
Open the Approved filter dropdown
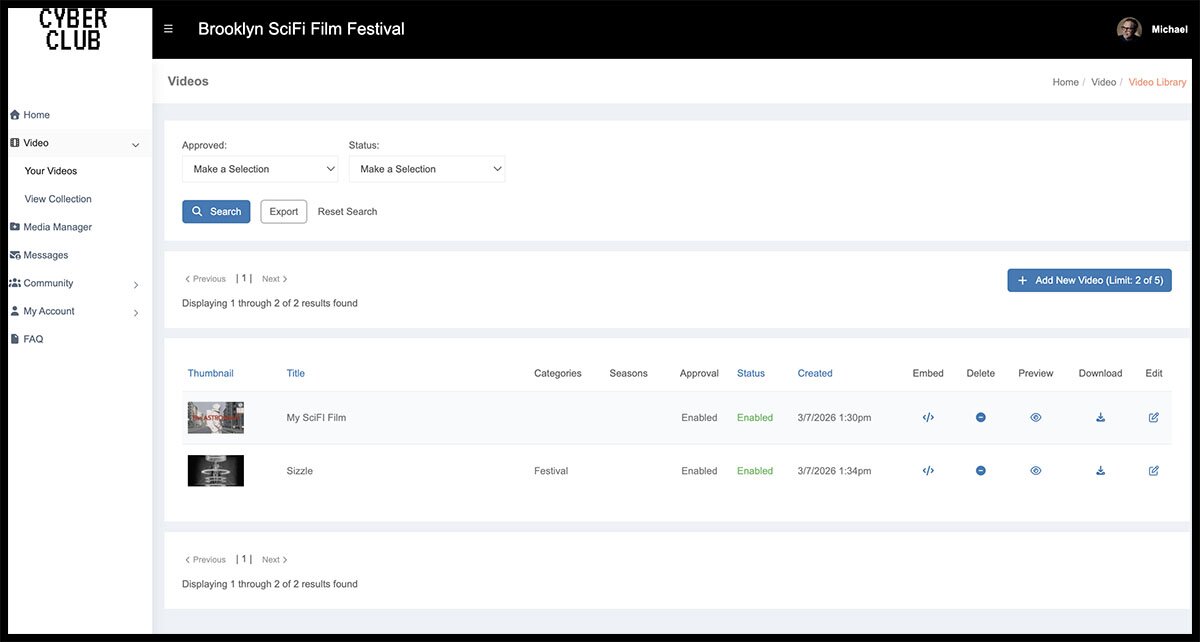(x=260, y=169)
